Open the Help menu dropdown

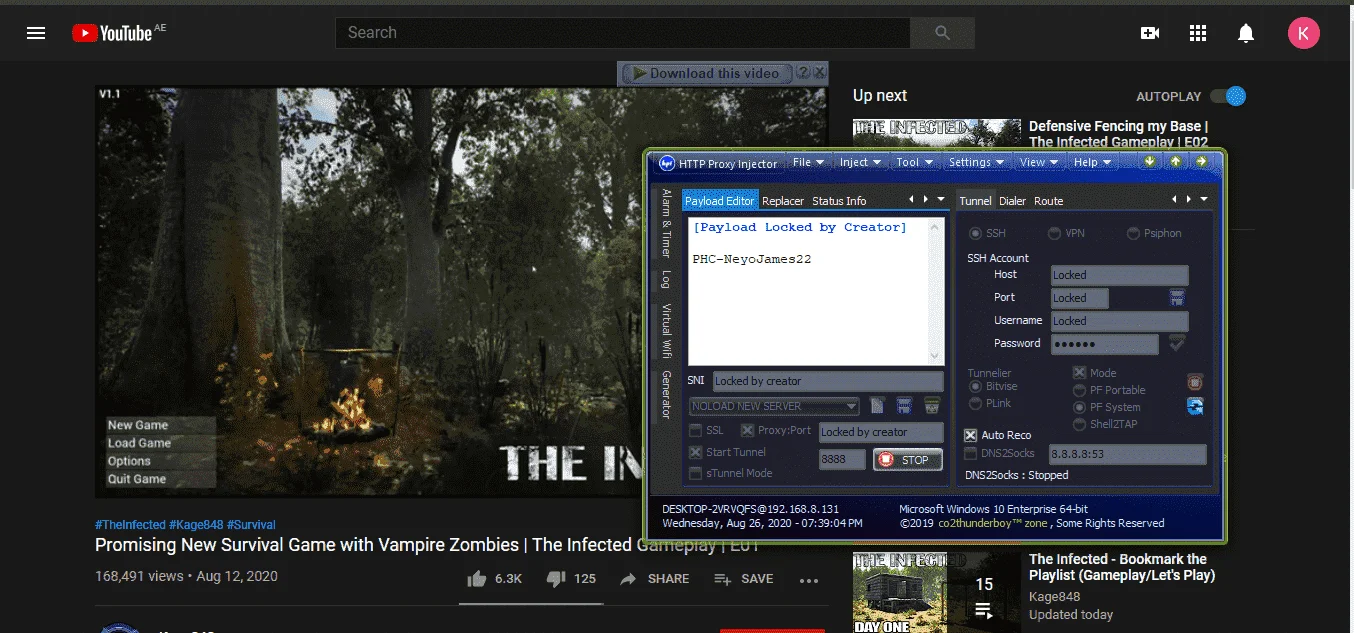(x=1092, y=162)
